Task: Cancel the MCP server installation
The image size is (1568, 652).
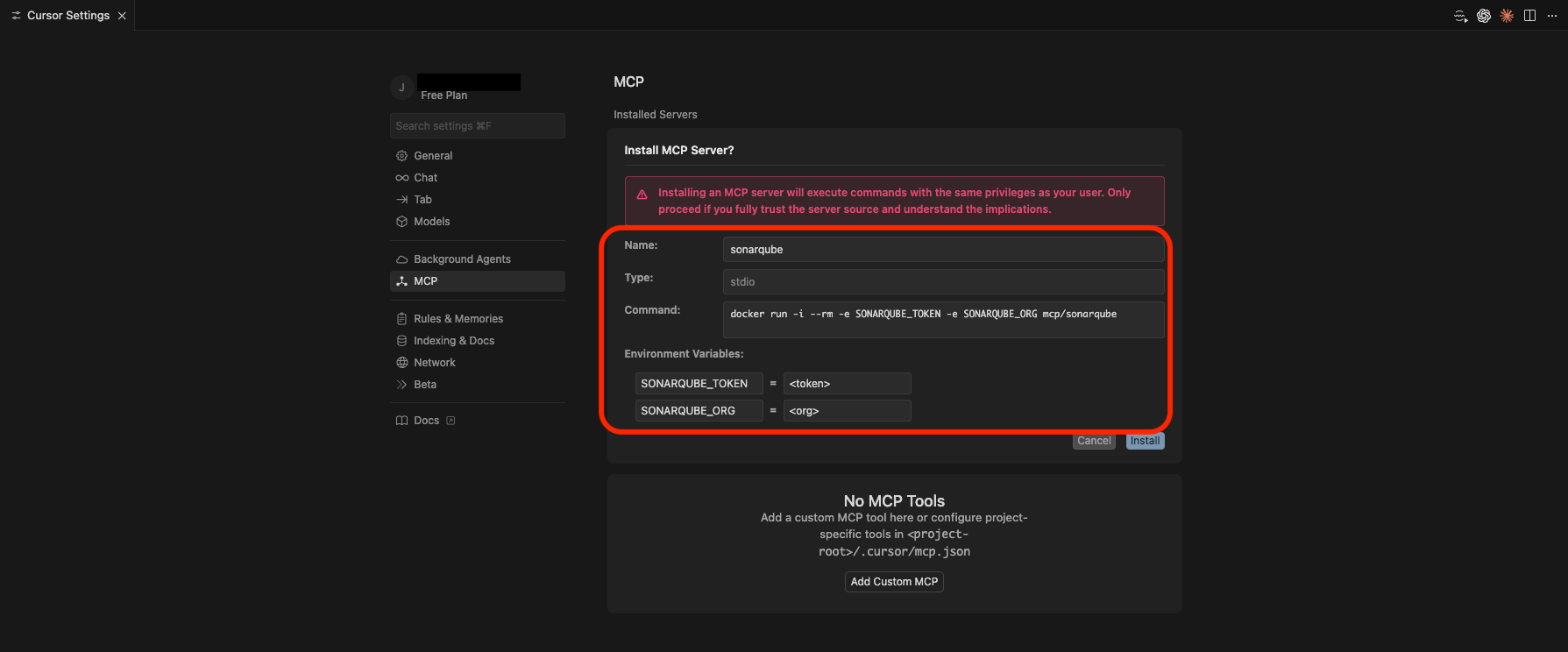Action: pyautogui.click(x=1094, y=441)
